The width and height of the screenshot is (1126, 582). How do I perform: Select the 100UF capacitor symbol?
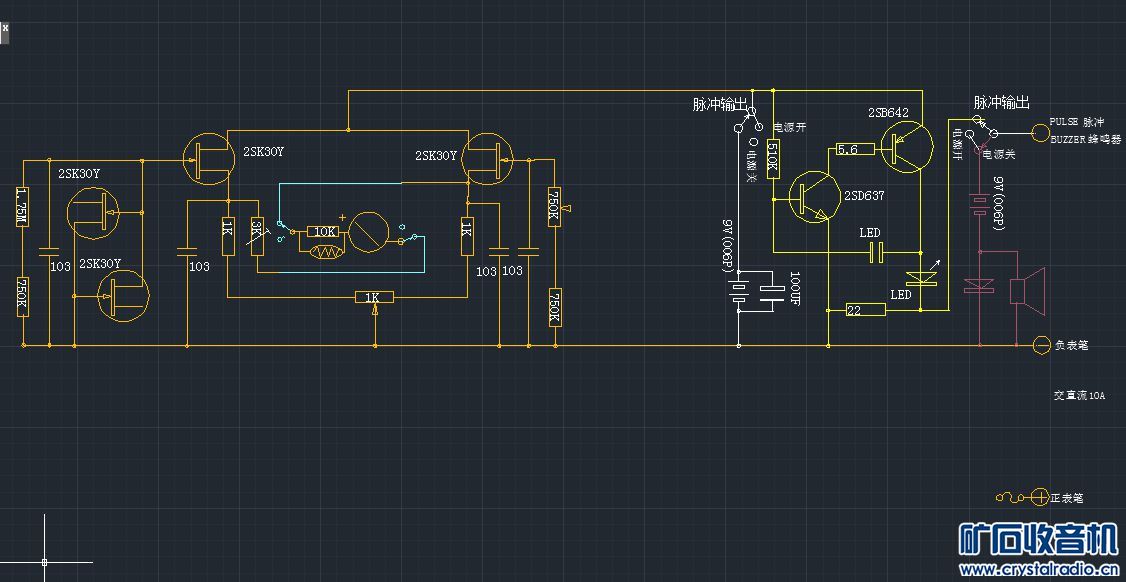[x=771, y=290]
